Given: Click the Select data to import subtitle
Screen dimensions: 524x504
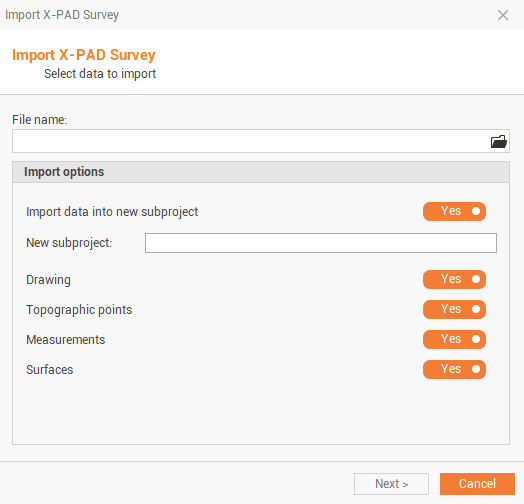Looking at the screenshot, I should pos(100,74).
